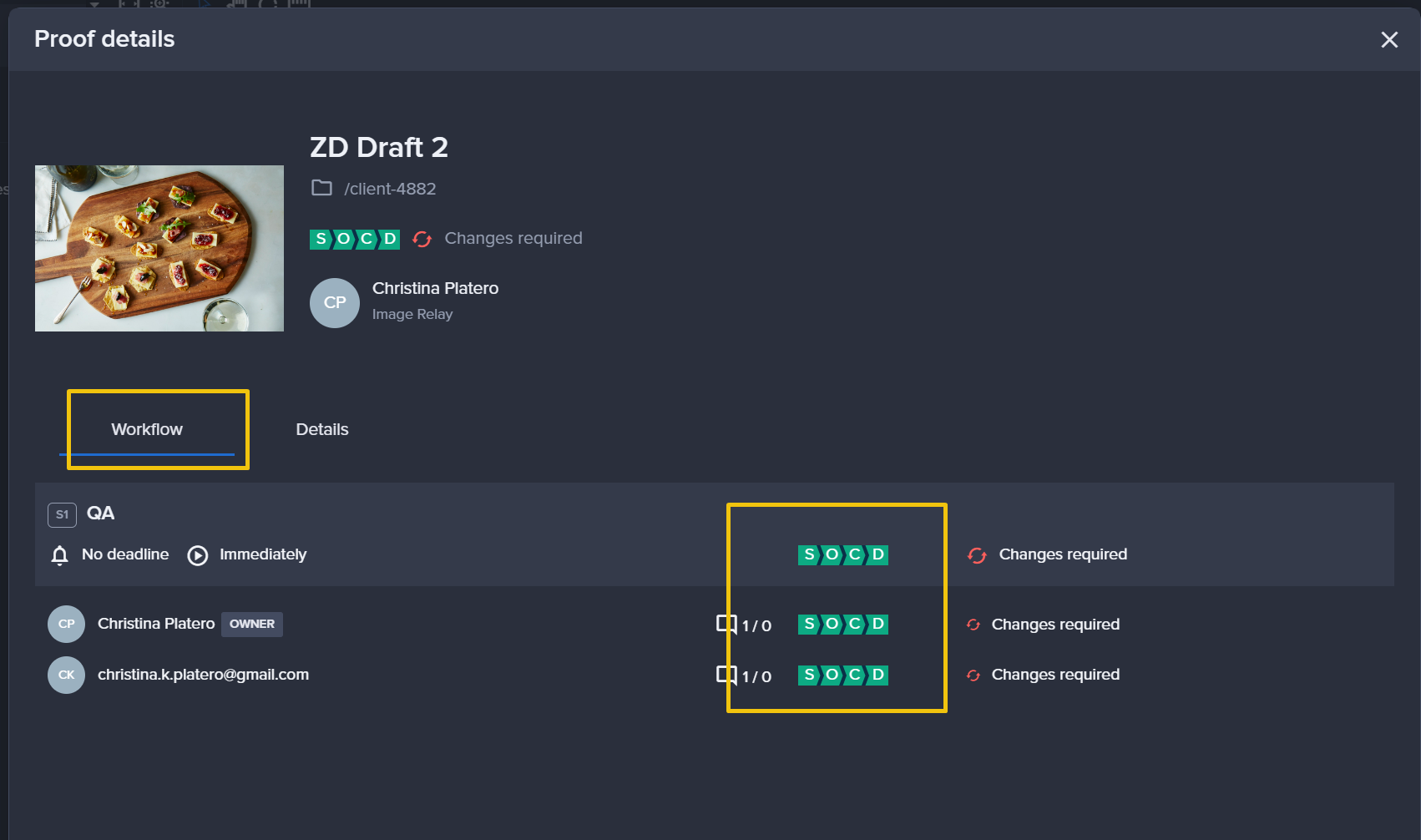
Task: Click the Changes required icon below the title
Action: (x=422, y=239)
